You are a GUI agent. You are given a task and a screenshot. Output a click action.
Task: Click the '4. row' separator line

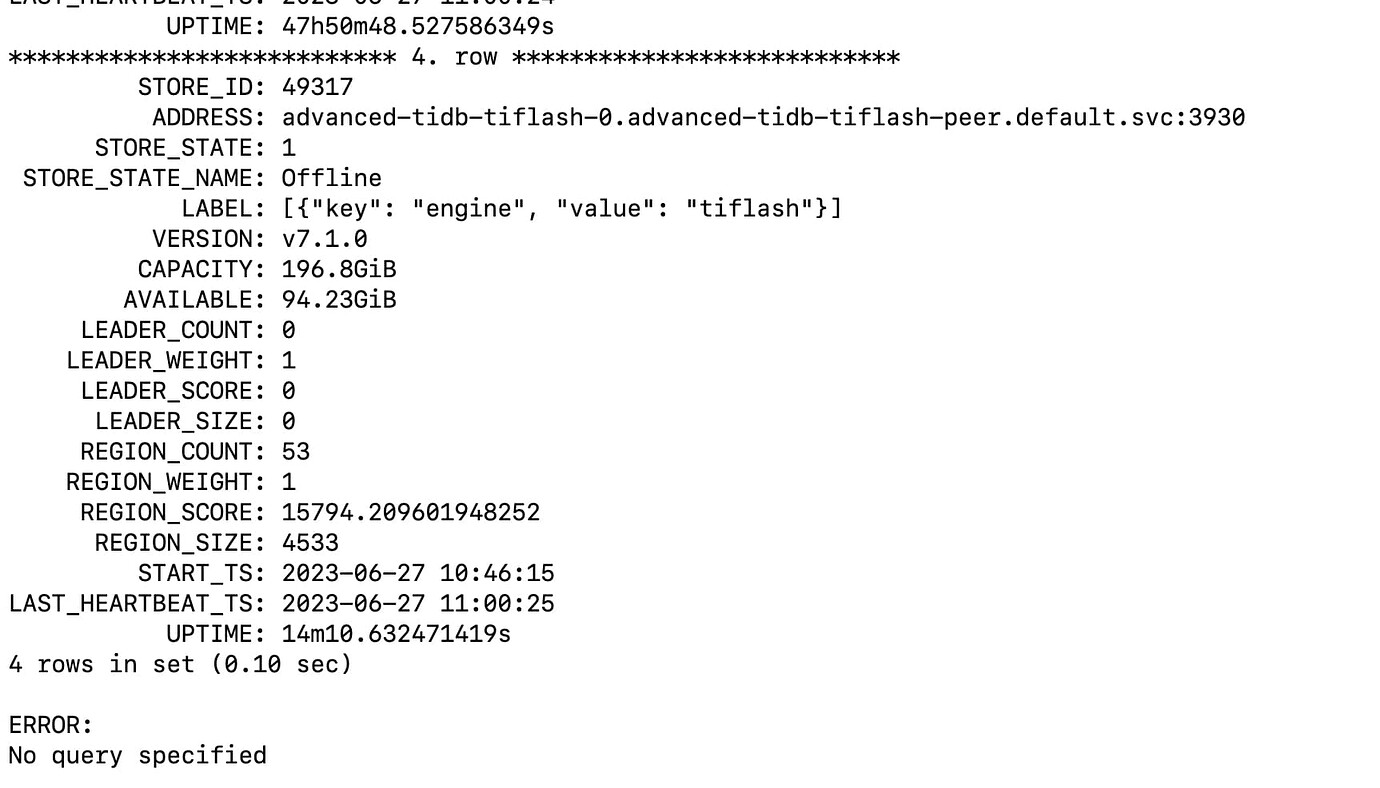pyautogui.click(x=454, y=57)
